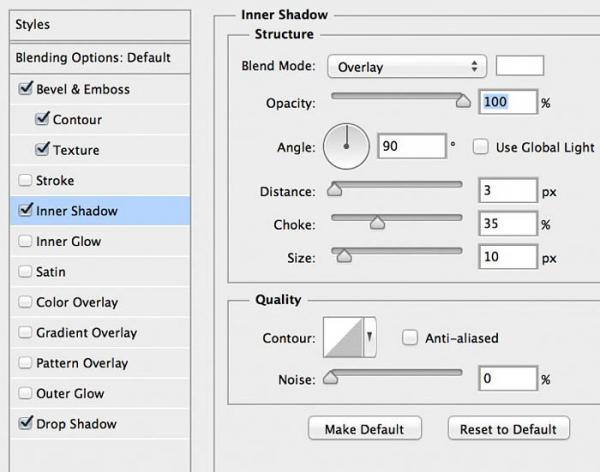
Task: Click the Choke slider handle
Action: click(x=377, y=223)
